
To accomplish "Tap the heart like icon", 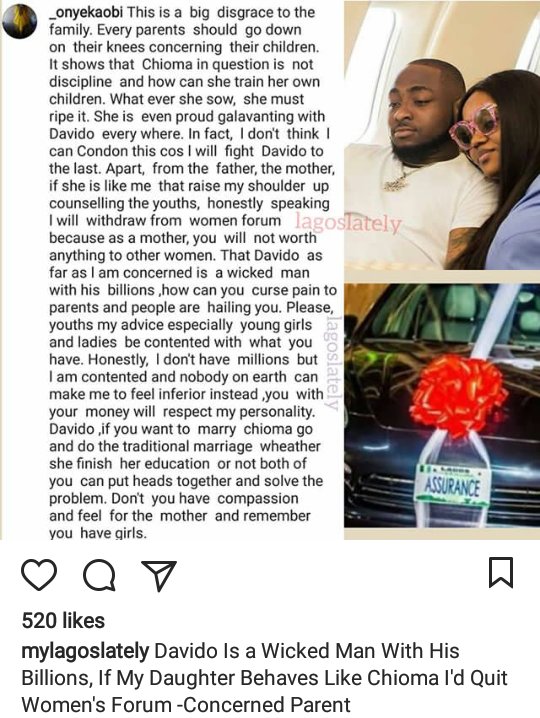I will 39,574.
